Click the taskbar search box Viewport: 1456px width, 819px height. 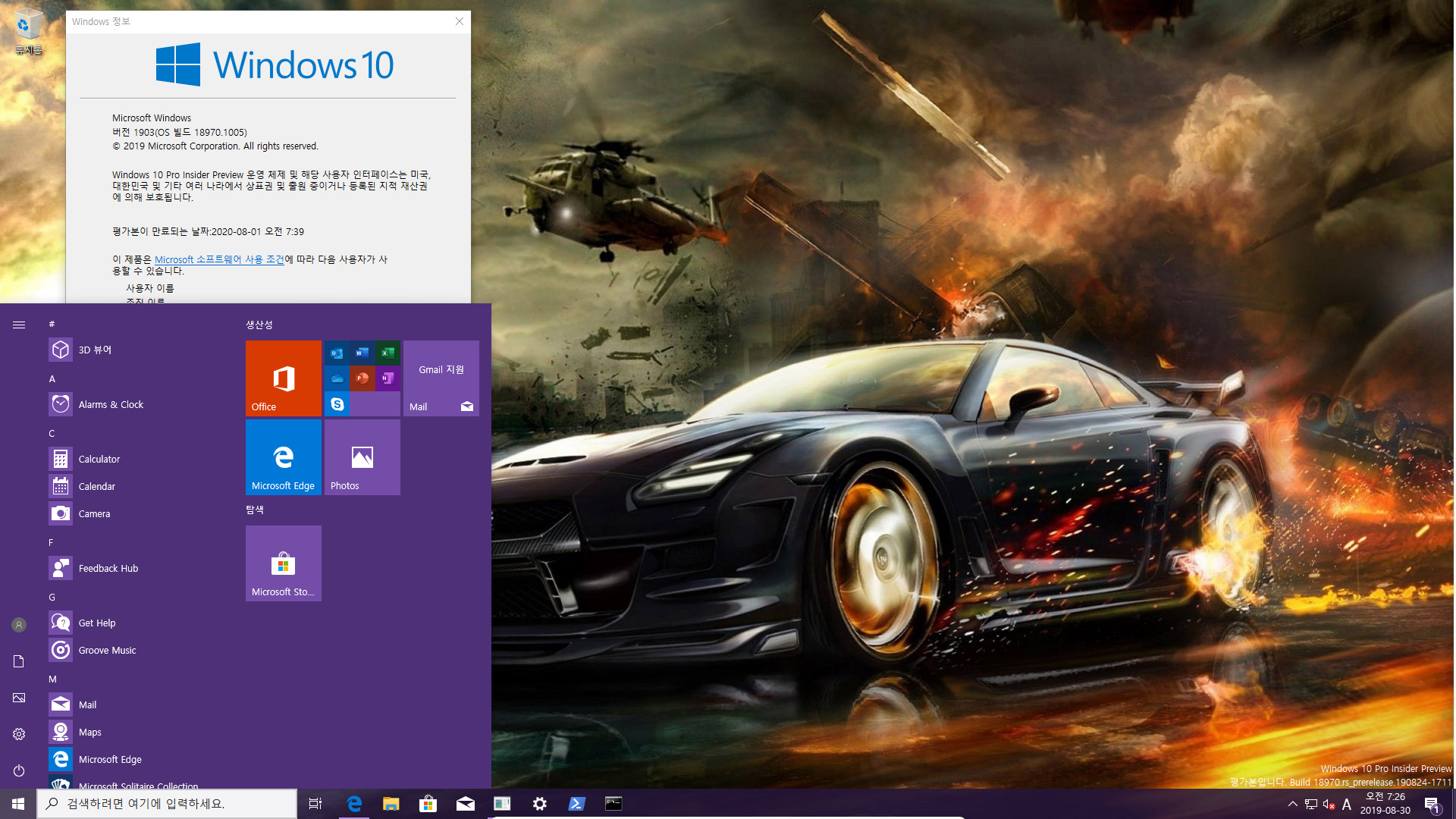[167, 804]
